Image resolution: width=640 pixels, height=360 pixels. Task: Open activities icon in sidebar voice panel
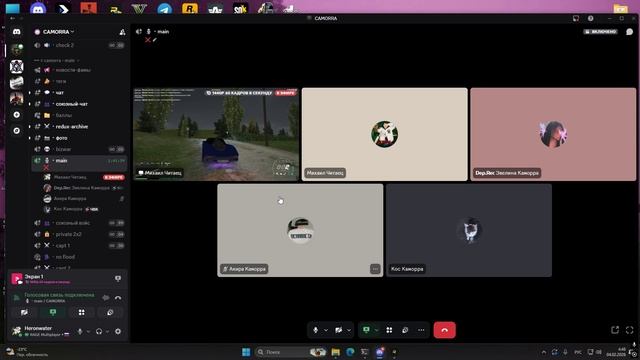point(82,312)
